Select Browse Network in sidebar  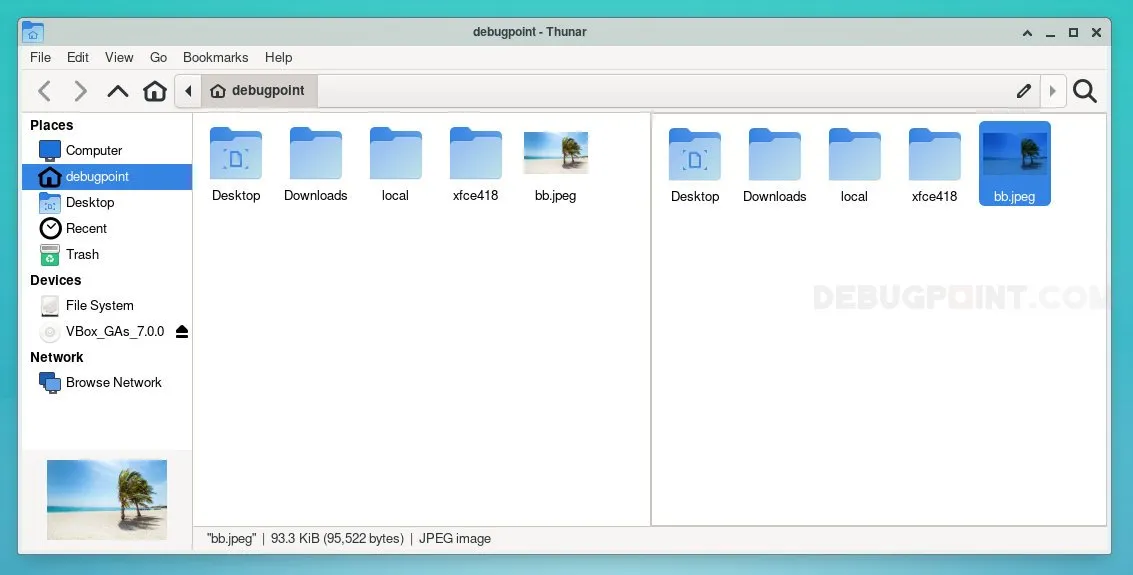pyautogui.click(x=113, y=382)
